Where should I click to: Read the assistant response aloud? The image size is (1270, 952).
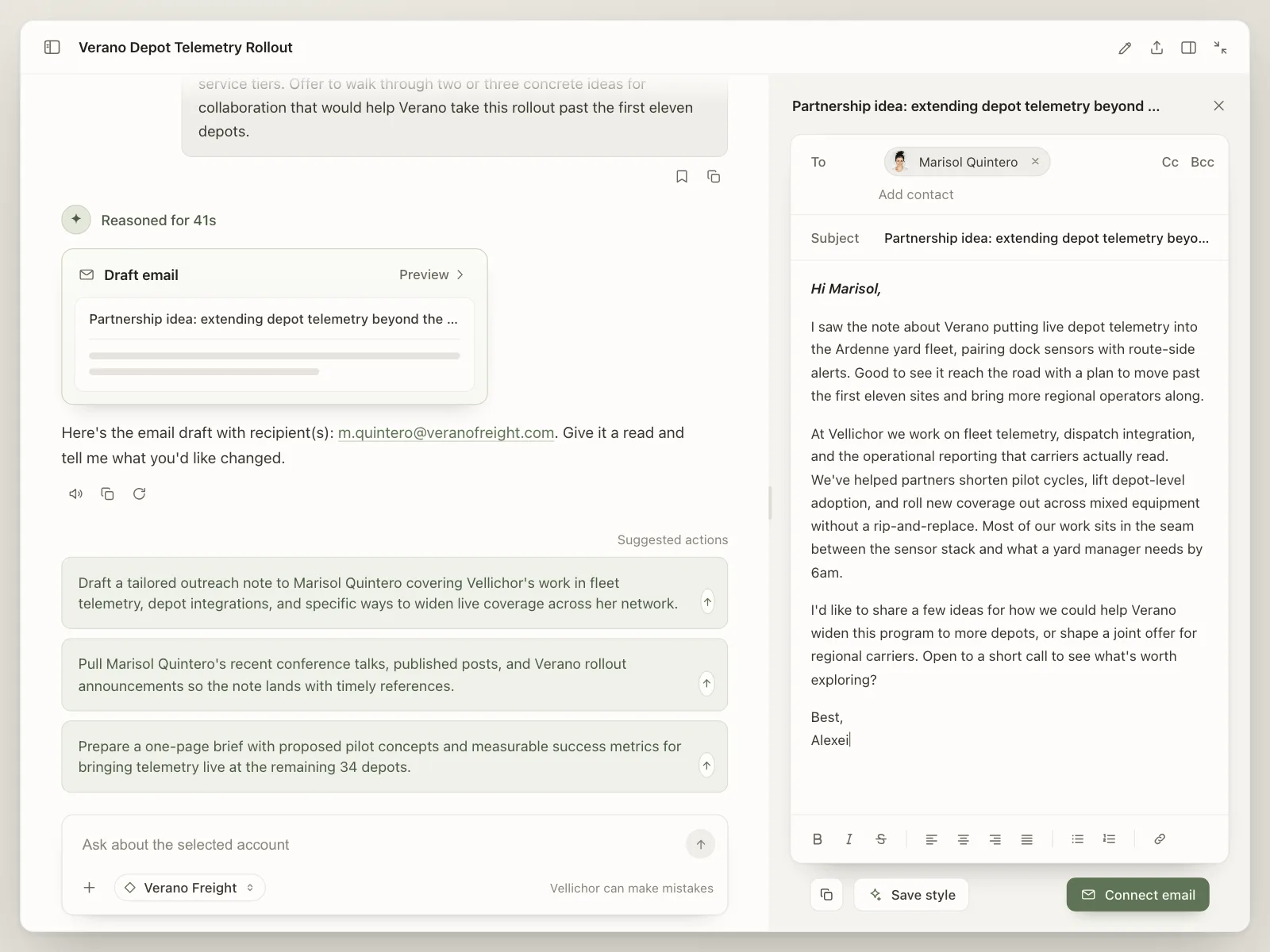pyautogui.click(x=76, y=493)
